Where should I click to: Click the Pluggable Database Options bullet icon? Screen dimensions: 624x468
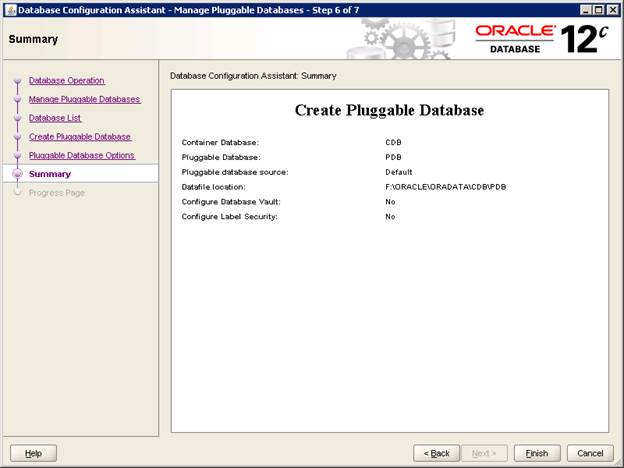(x=17, y=155)
